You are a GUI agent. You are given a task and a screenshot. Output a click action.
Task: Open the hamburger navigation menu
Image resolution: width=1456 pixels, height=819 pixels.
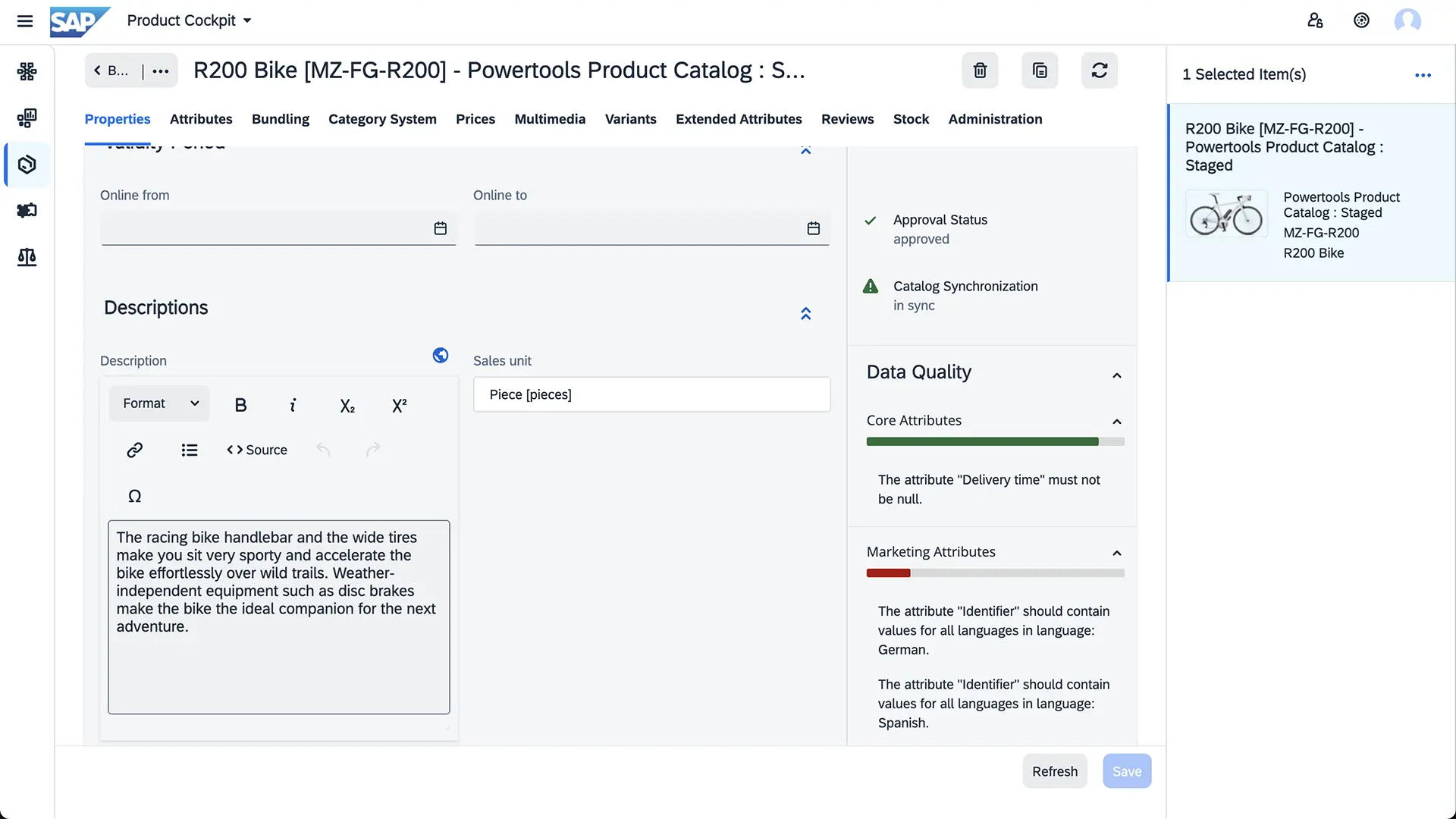coord(25,20)
